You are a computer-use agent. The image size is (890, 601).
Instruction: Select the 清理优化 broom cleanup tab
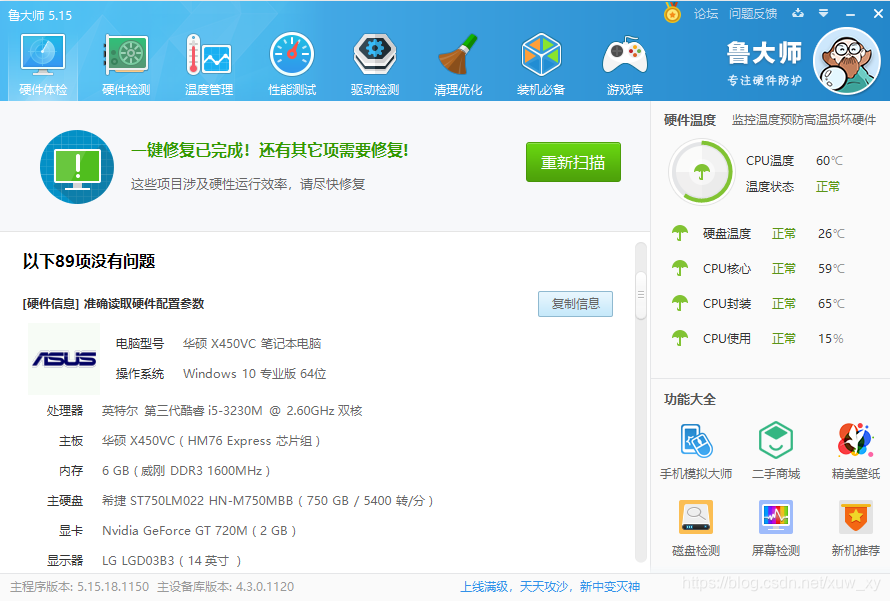[457, 64]
